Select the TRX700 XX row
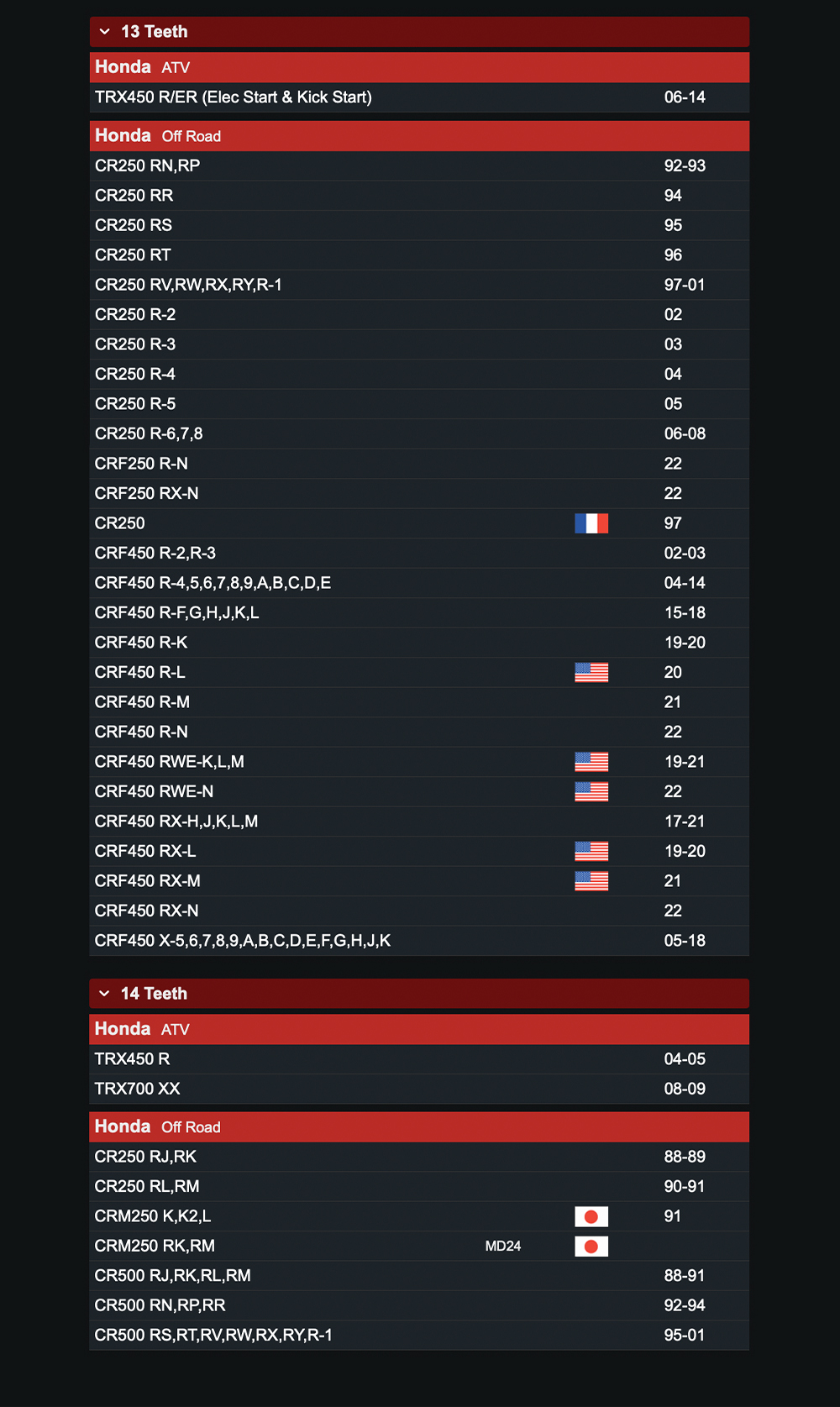This screenshot has width=840, height=1407. click(419, 1089)
